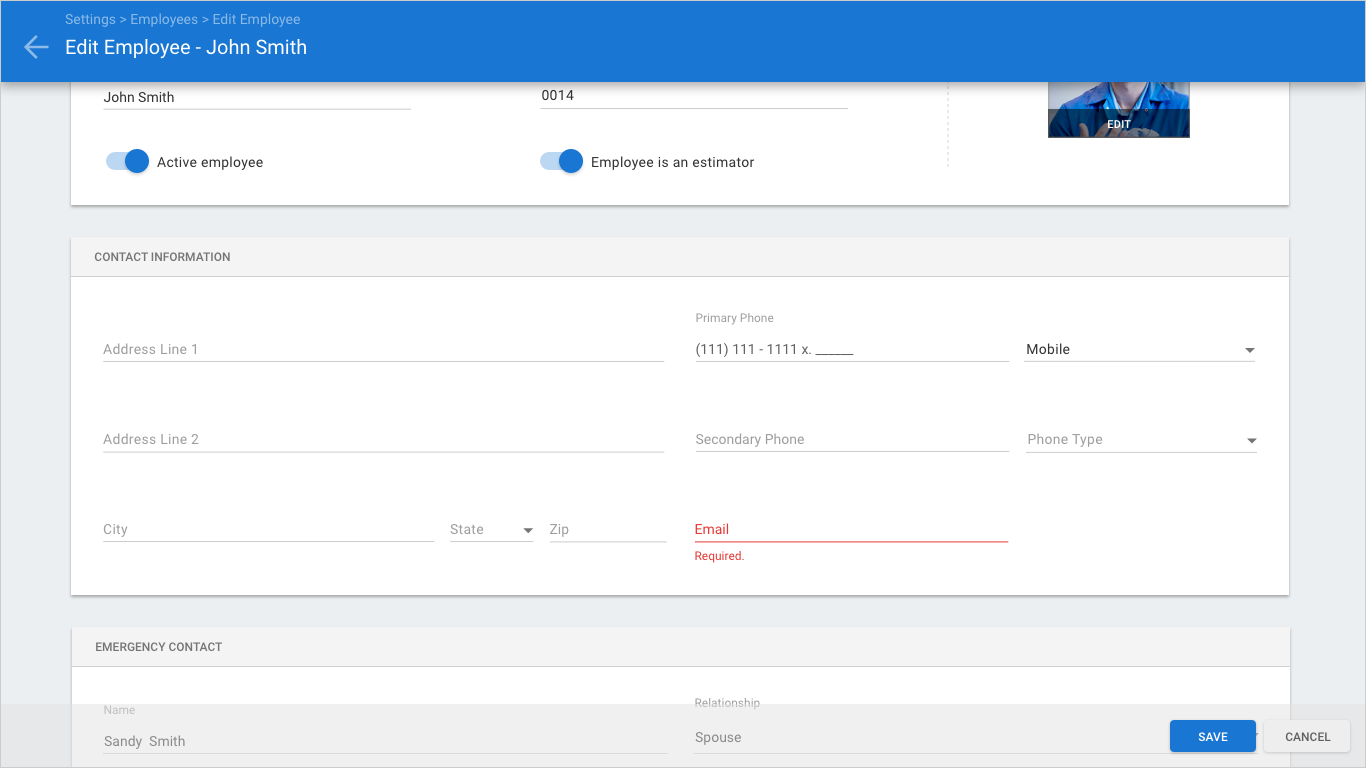Go to Employees in the breadcrumb

(x=164, y=19)
